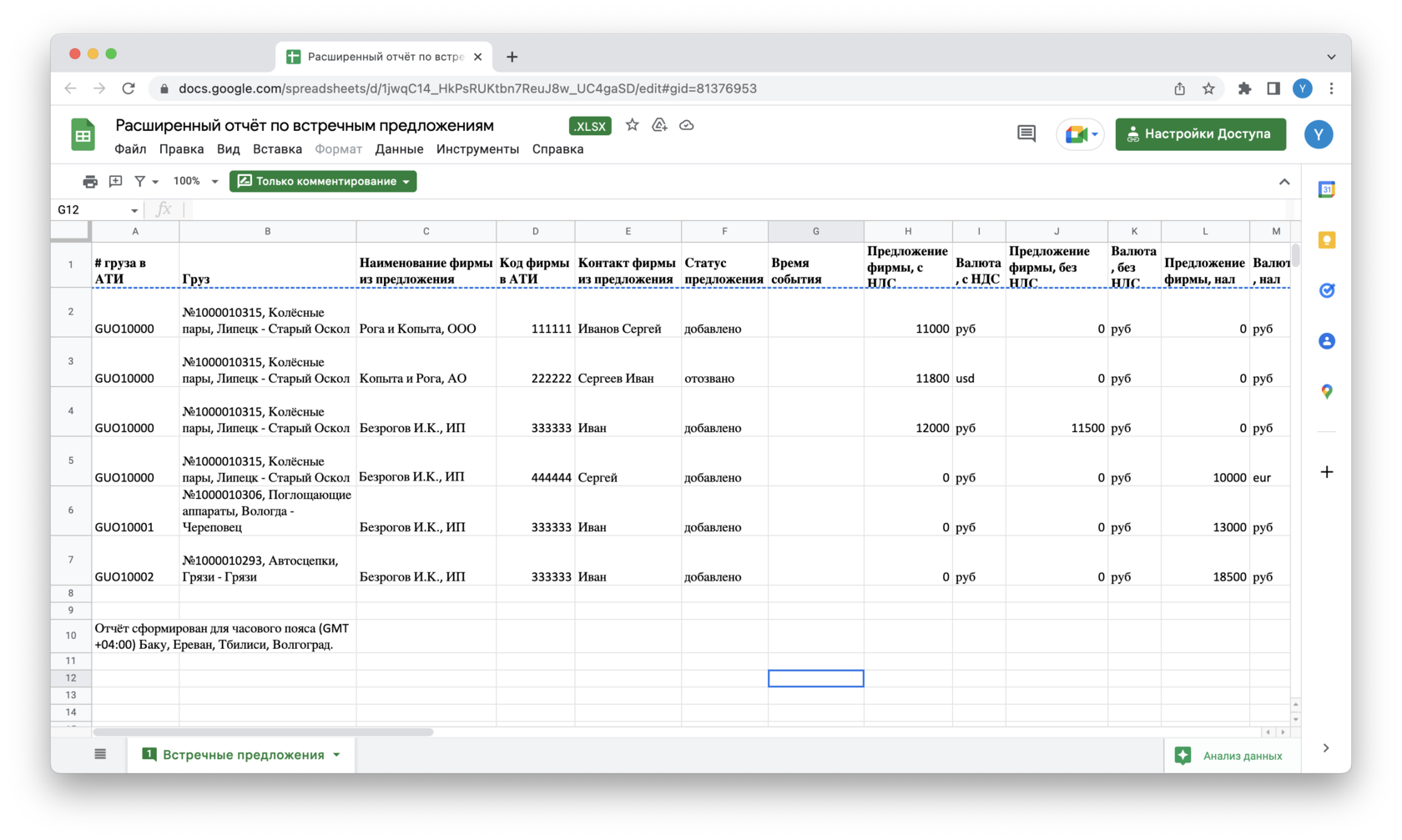The image size is (1402, 840).
Task: Open the Инструменты menu
Action: pyautogui.click(x=477, y=149)
